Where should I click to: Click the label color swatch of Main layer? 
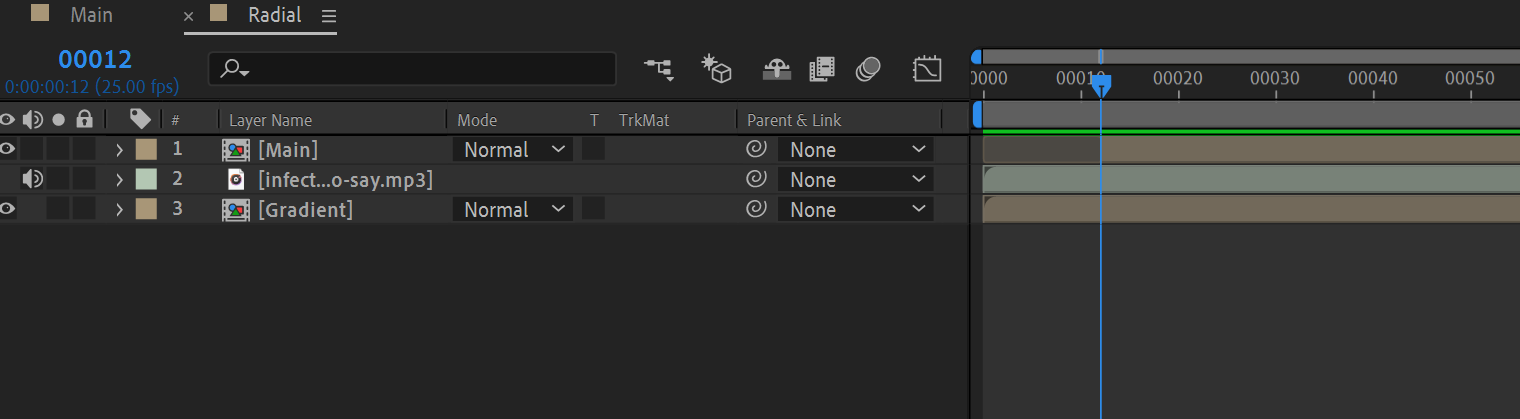tap(146, 150)
